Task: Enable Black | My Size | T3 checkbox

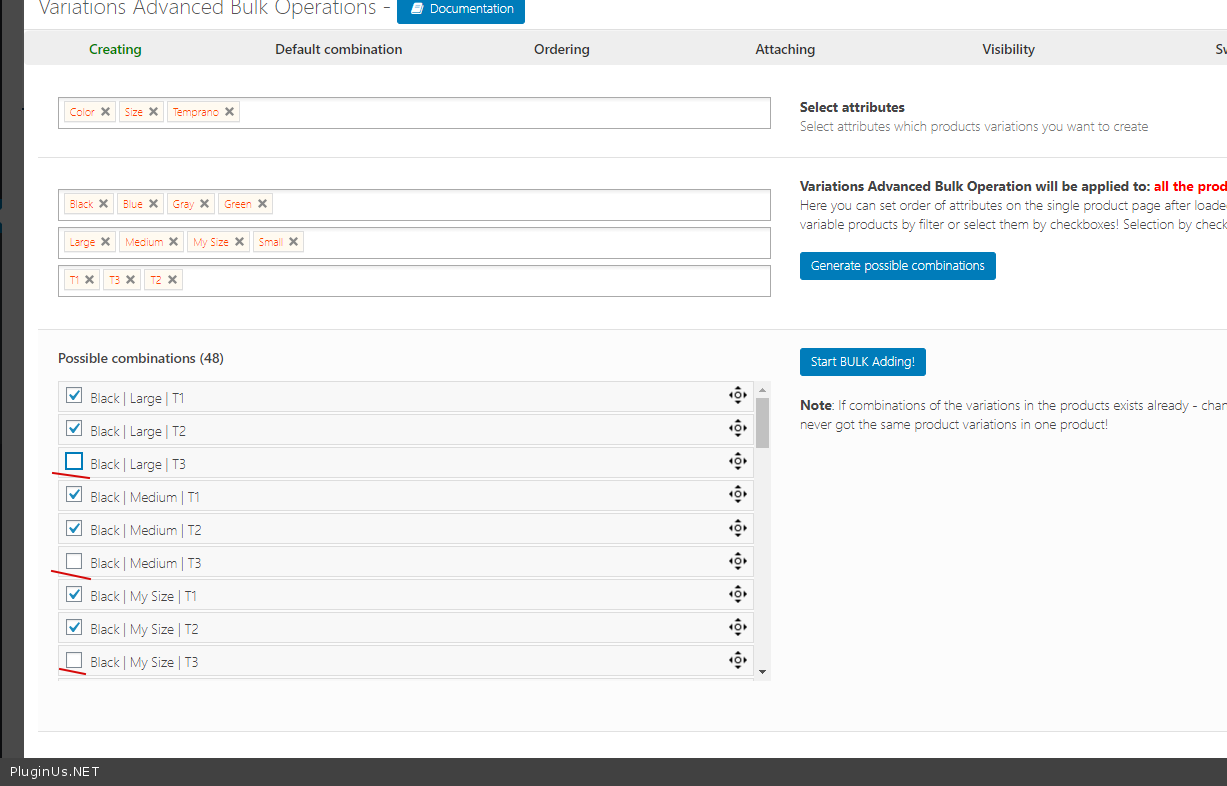Action: pyautogui.click(x=74, y=660)
